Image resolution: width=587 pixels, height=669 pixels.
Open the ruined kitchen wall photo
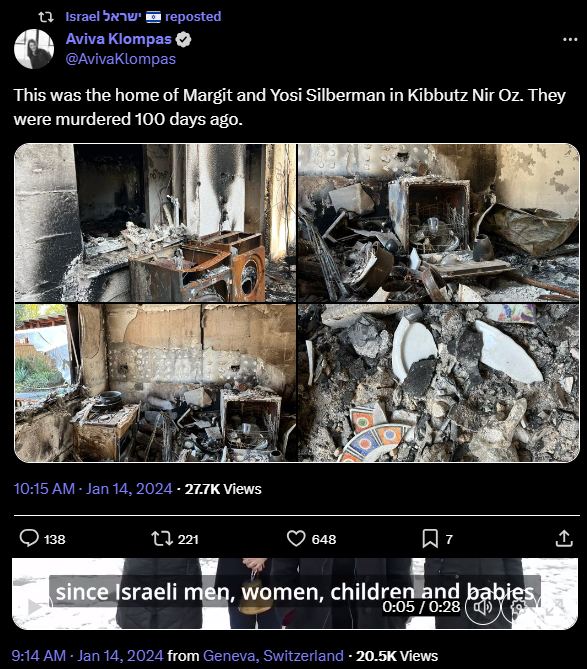155,383
